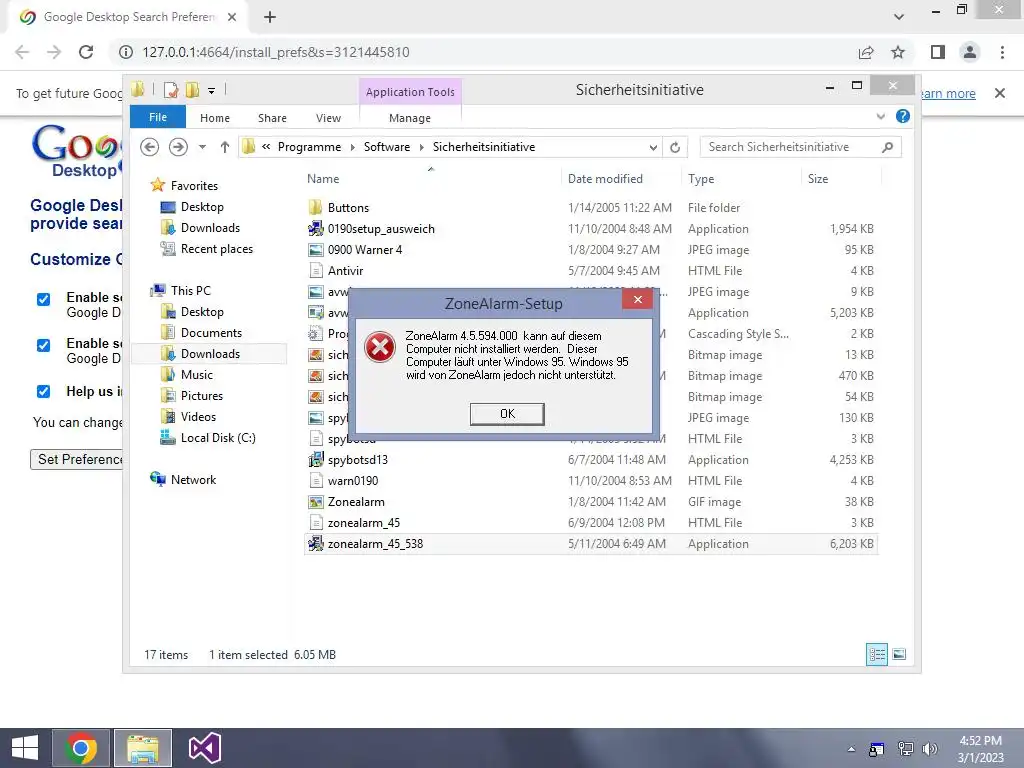This screenshot has width=1024, height=768.
Task: Select spybotsd13 application icon
Action: tap(315, 460)
